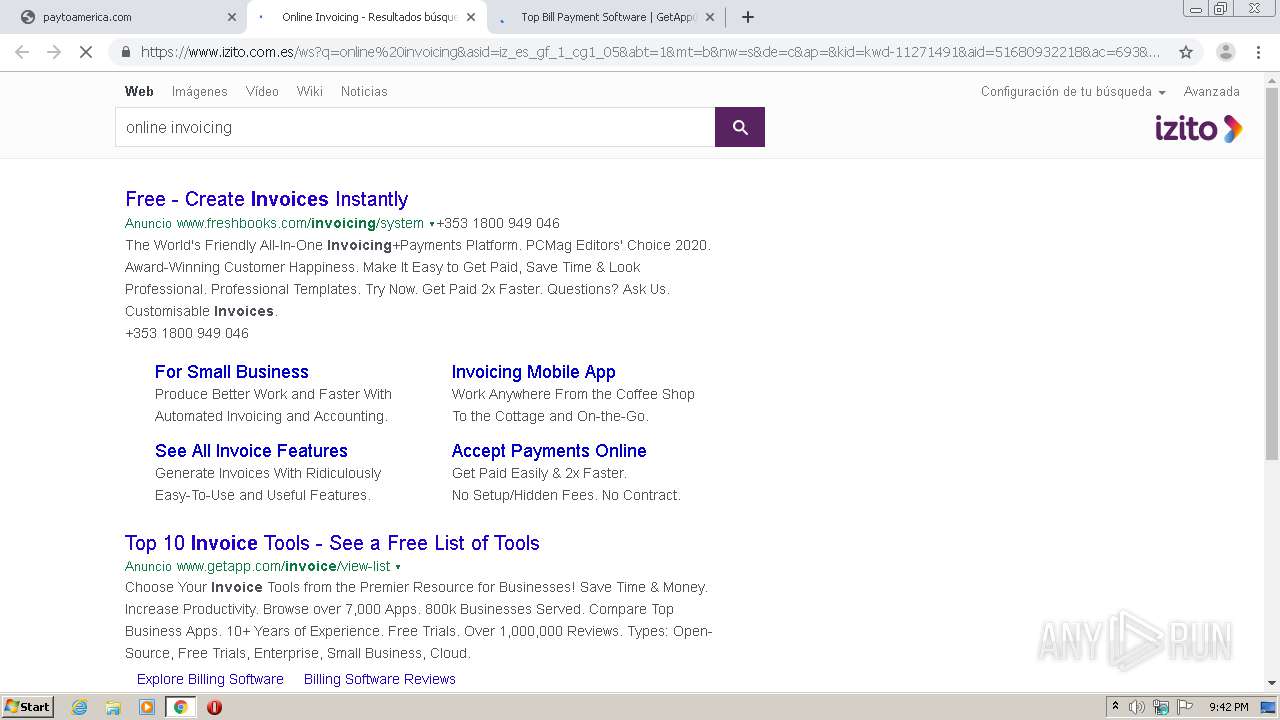Select the Vídeo search category
The image size is (1280, 720).
pyautogui.click(x=262, y=91)
